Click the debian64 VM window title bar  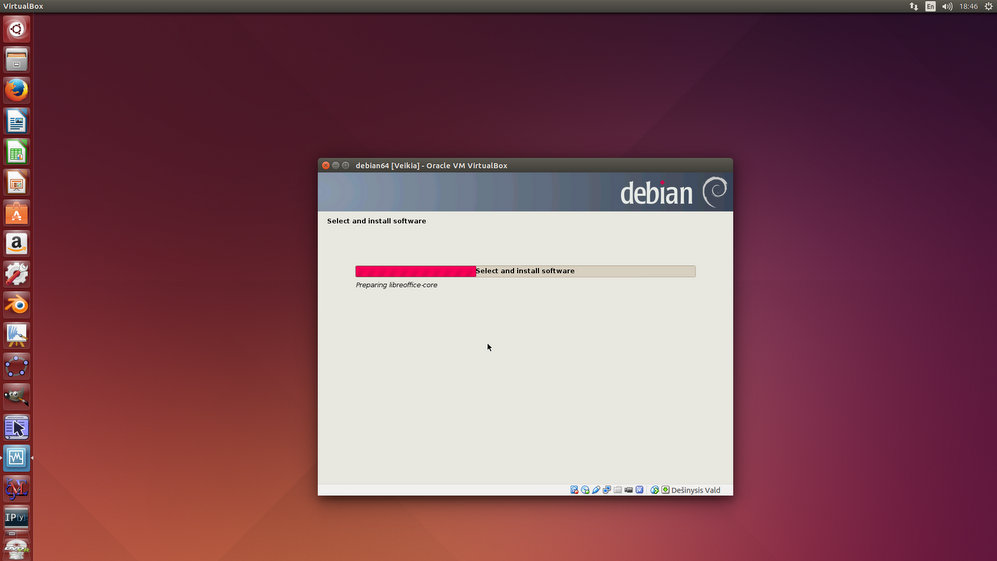(525, 165)
